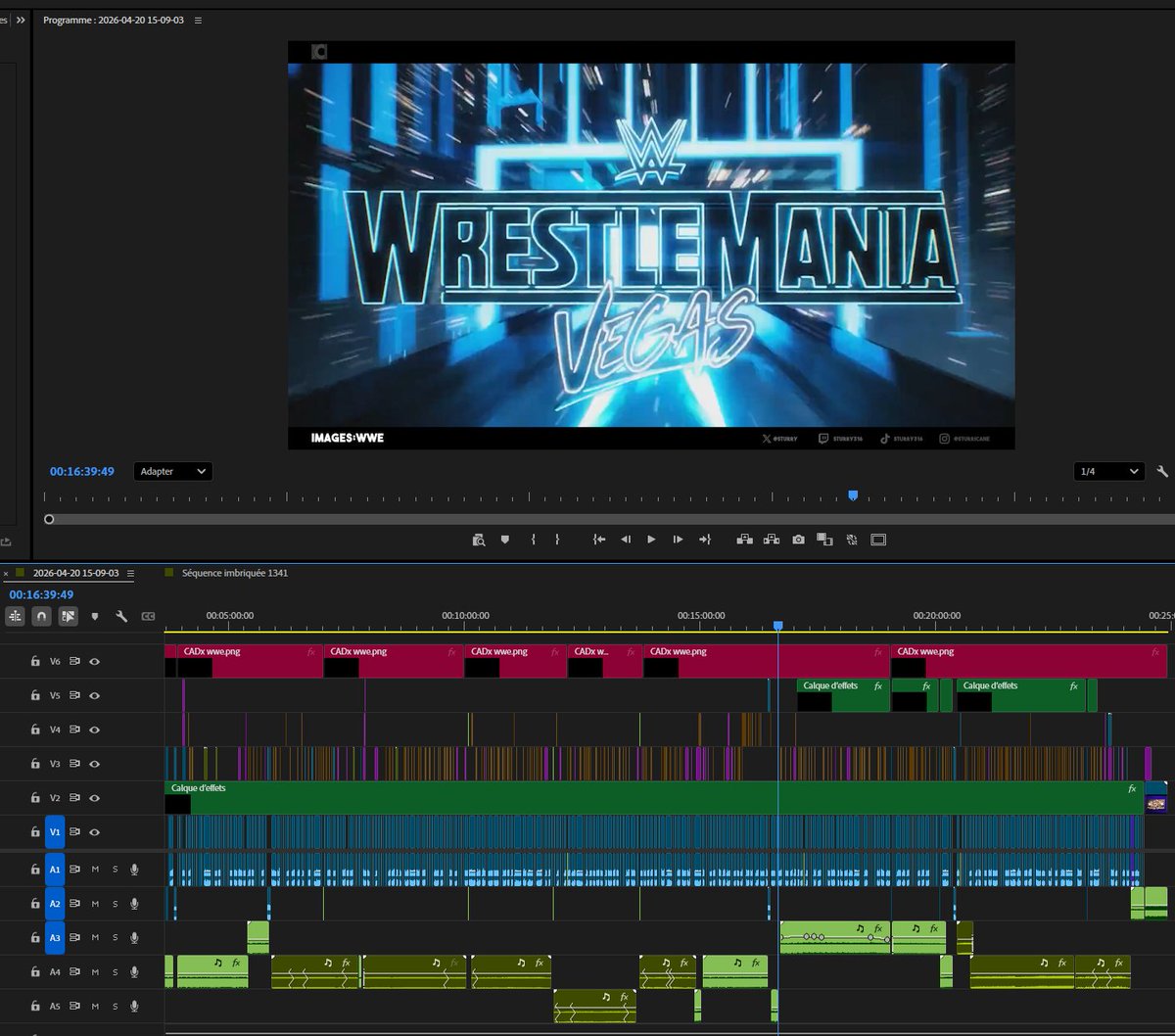Click the Lift button
Viewport: 1175px width, 1036px height.
pos(745,540)
